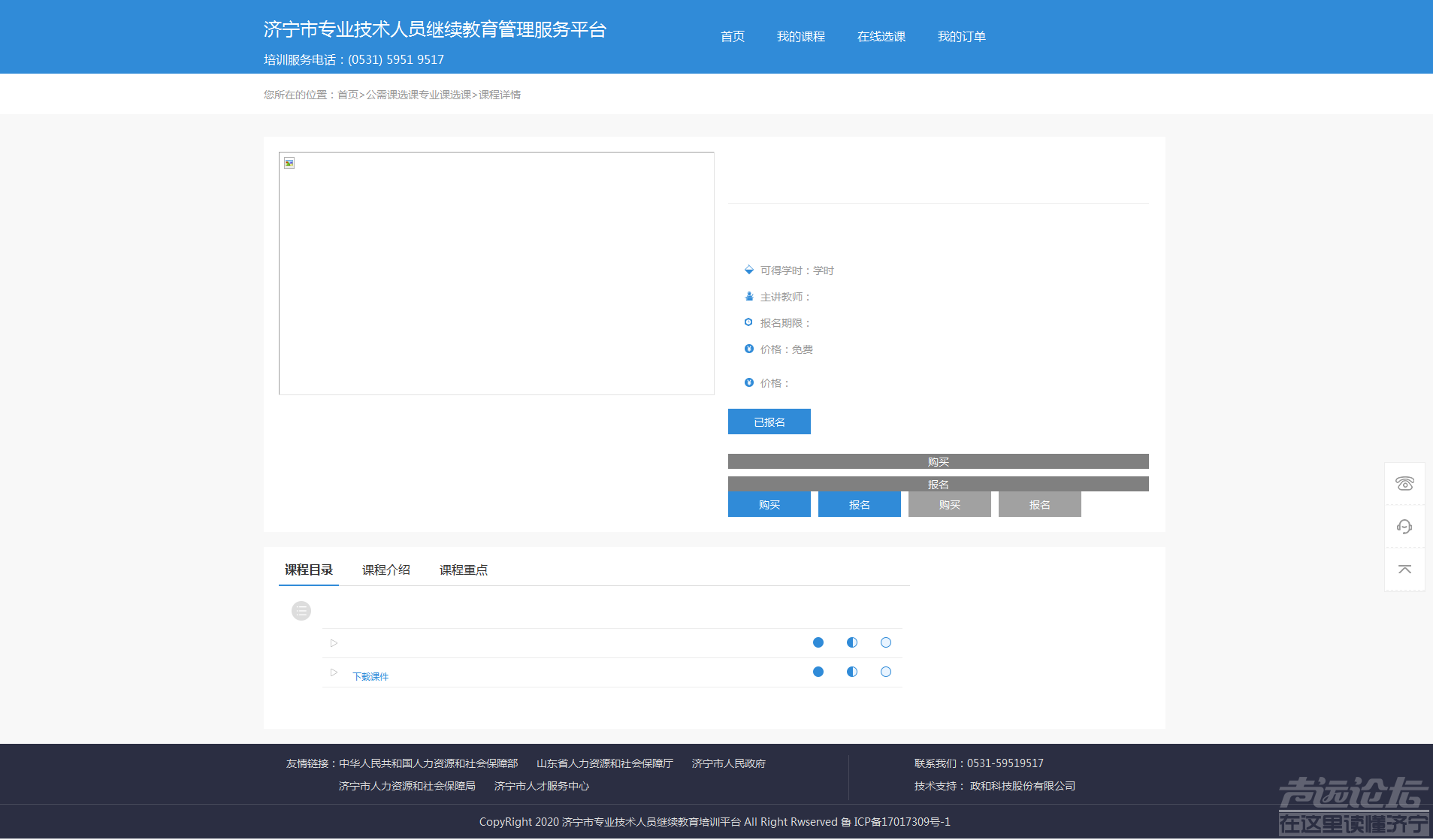Click the 可得学时:学时 label
The height and width of the screenshot is (840, 1433).
pos(797,270)
